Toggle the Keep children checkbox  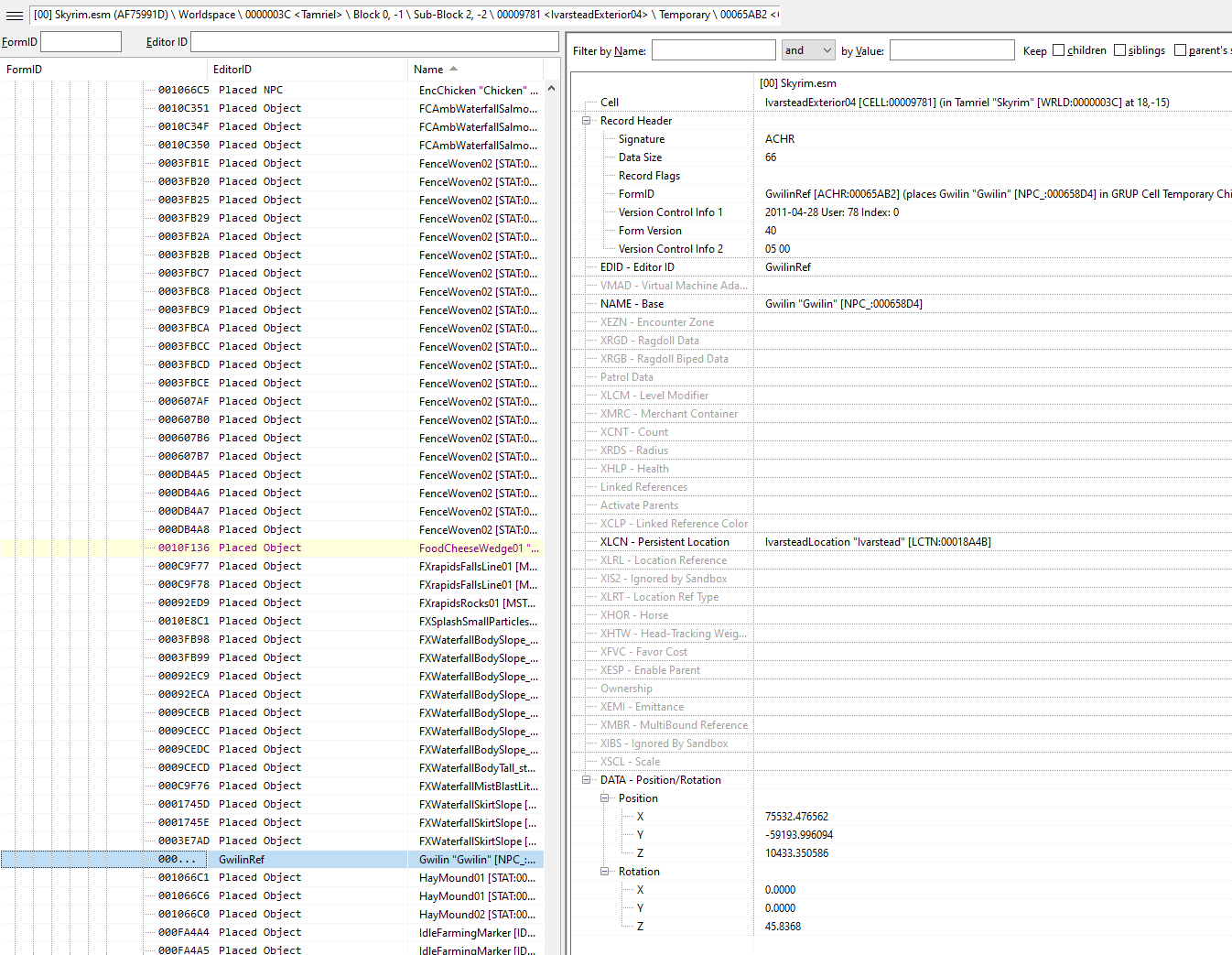(x=1059, y=50)
